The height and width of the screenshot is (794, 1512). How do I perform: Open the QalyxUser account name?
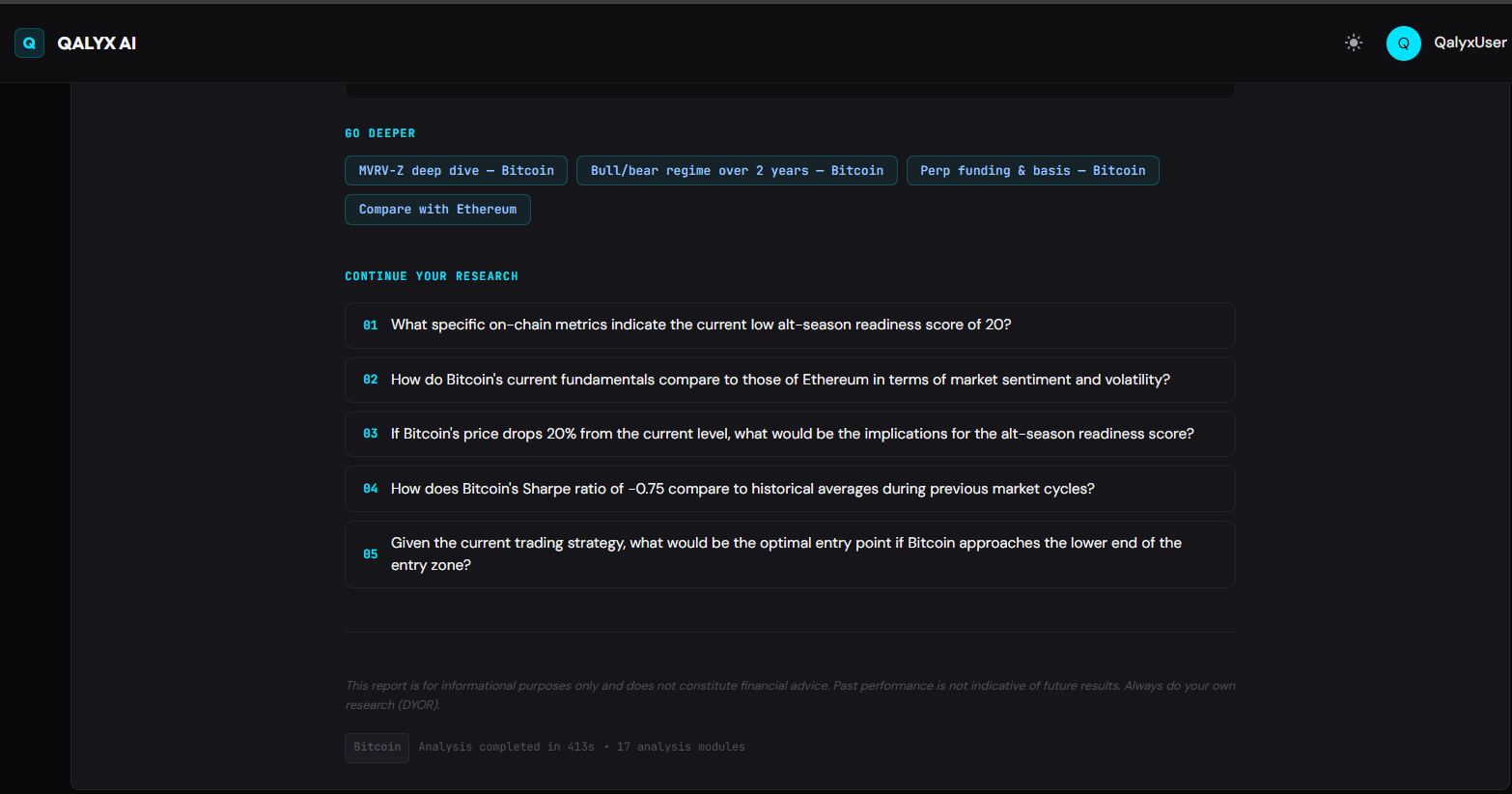(1470, 43)
